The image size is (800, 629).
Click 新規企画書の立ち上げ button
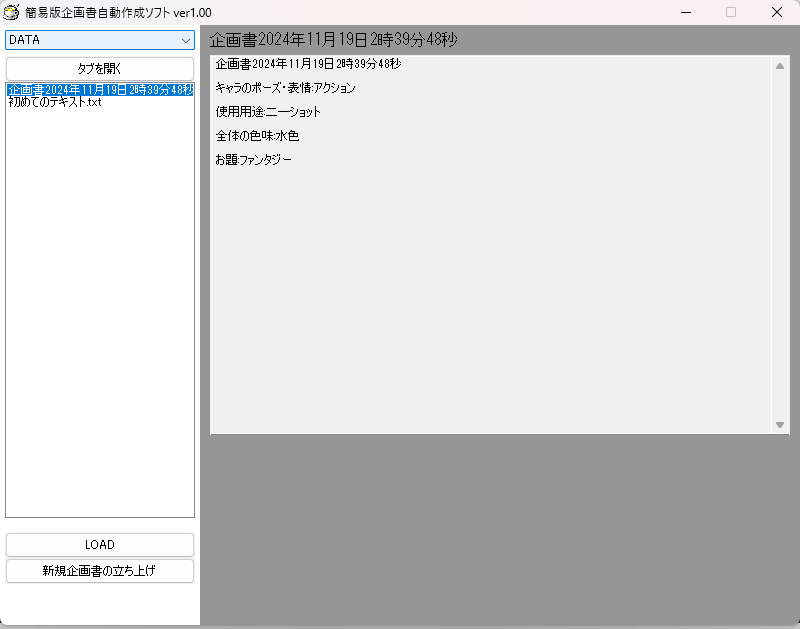[x=100, y=571]
